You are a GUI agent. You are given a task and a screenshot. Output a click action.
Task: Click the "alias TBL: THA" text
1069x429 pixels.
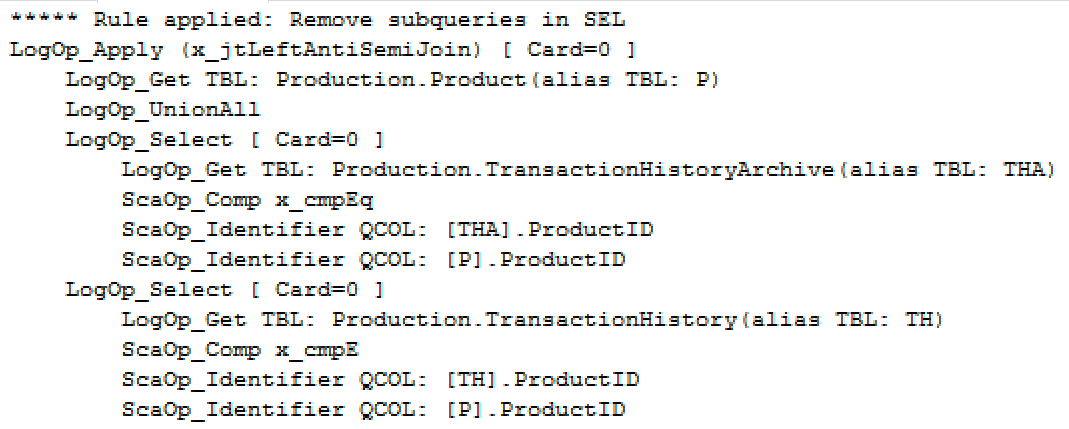click(x=947, y=169)
